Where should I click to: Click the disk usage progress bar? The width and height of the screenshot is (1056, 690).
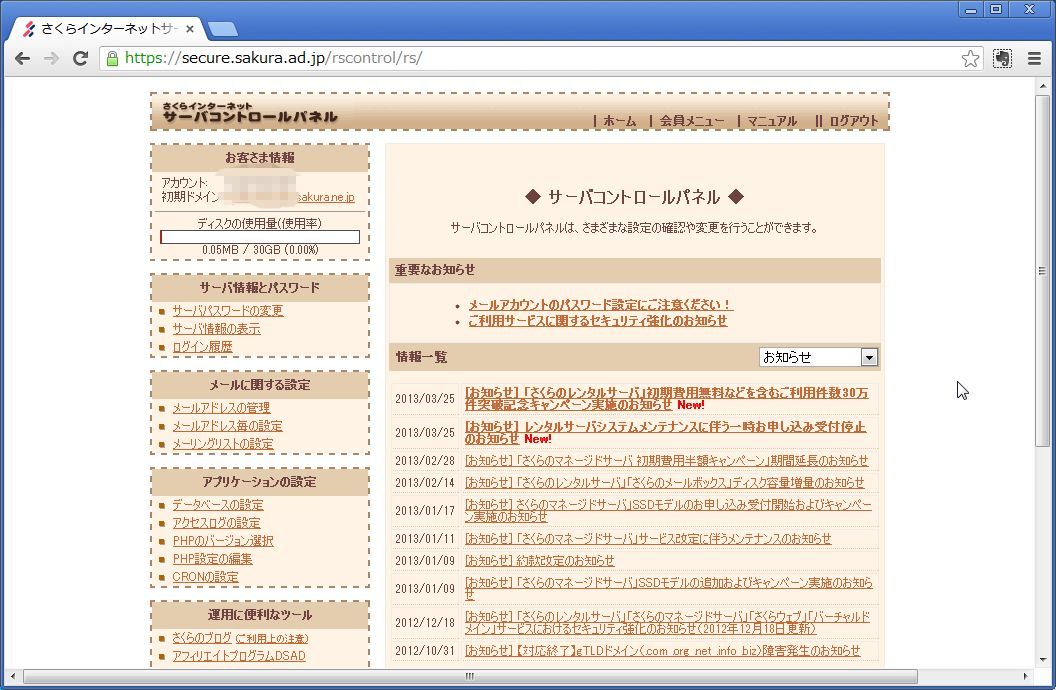[x=260, y=237]
